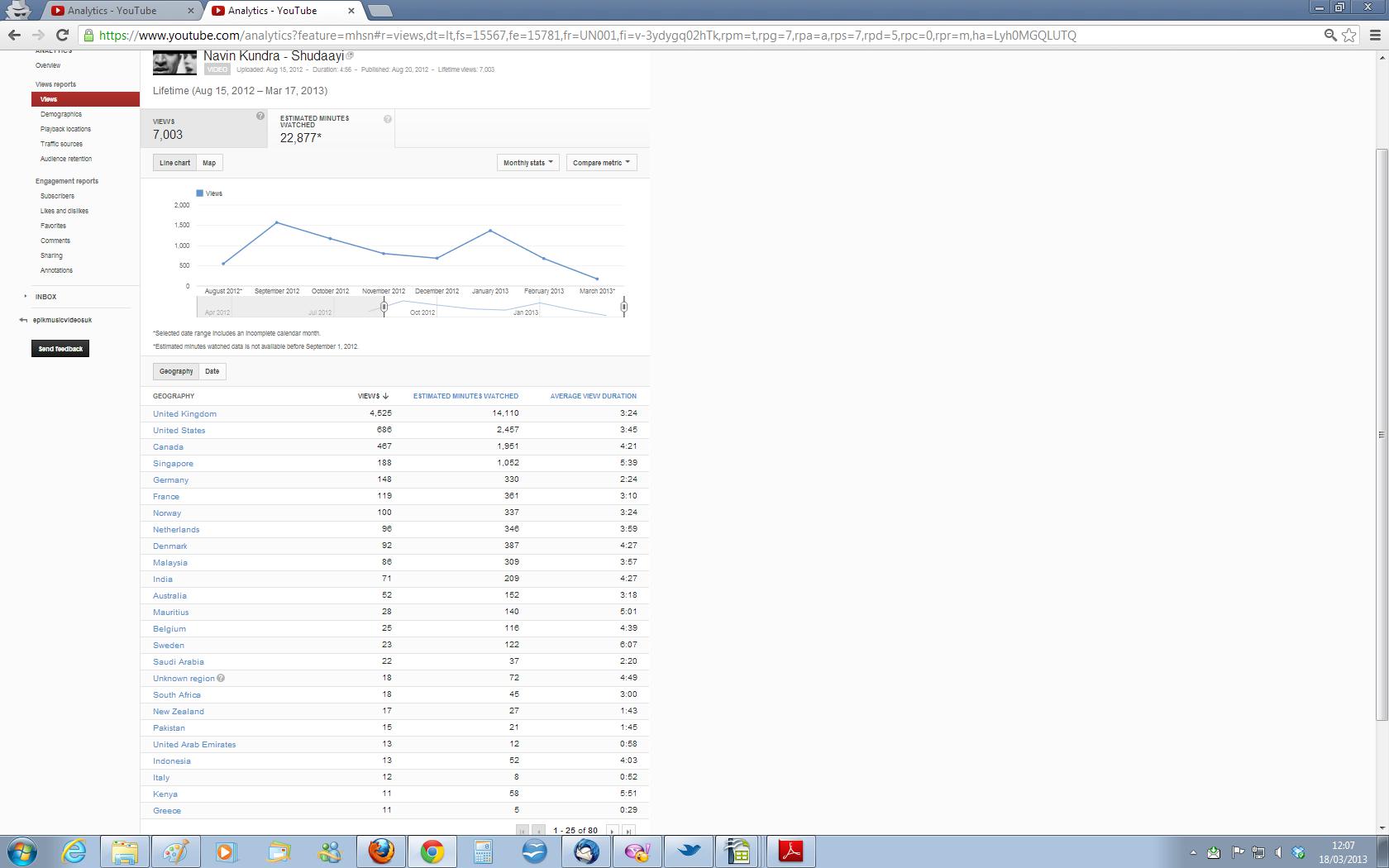Click the left date range slider handle

tap(384, 307)
